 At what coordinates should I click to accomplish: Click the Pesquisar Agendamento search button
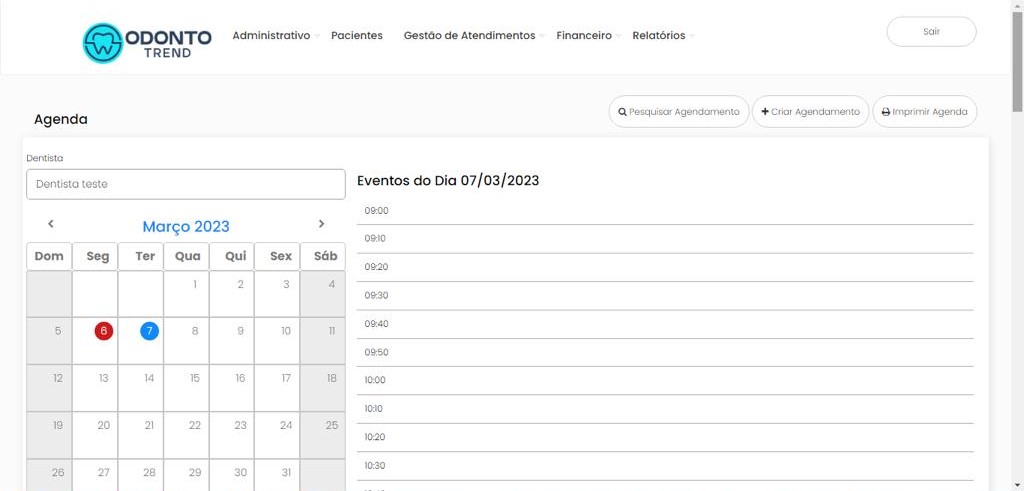[678, 112]
